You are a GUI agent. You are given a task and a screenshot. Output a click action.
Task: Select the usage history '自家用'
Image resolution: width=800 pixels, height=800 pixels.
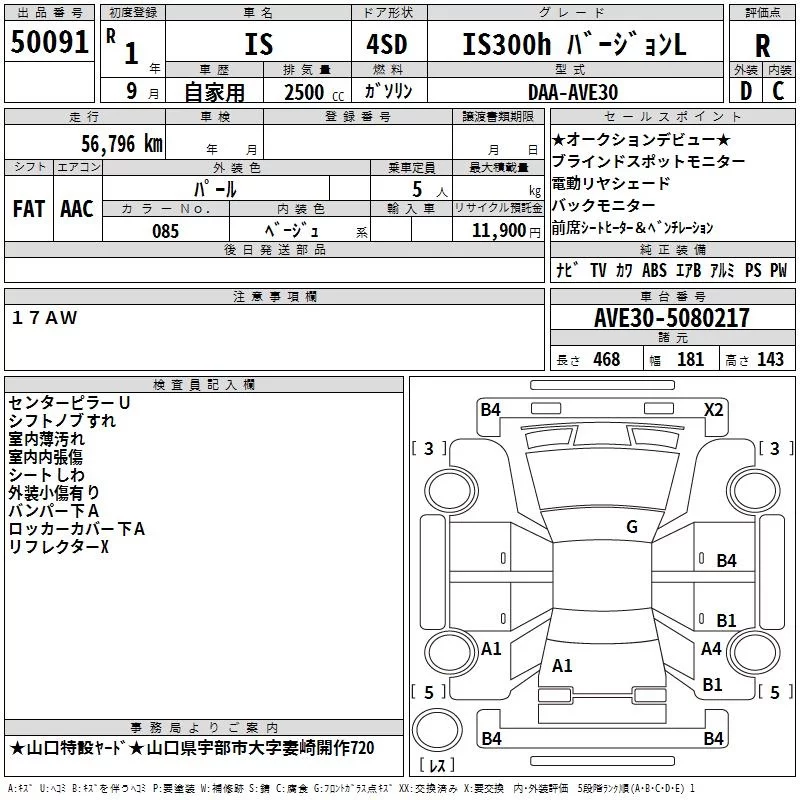pos(214,92)
